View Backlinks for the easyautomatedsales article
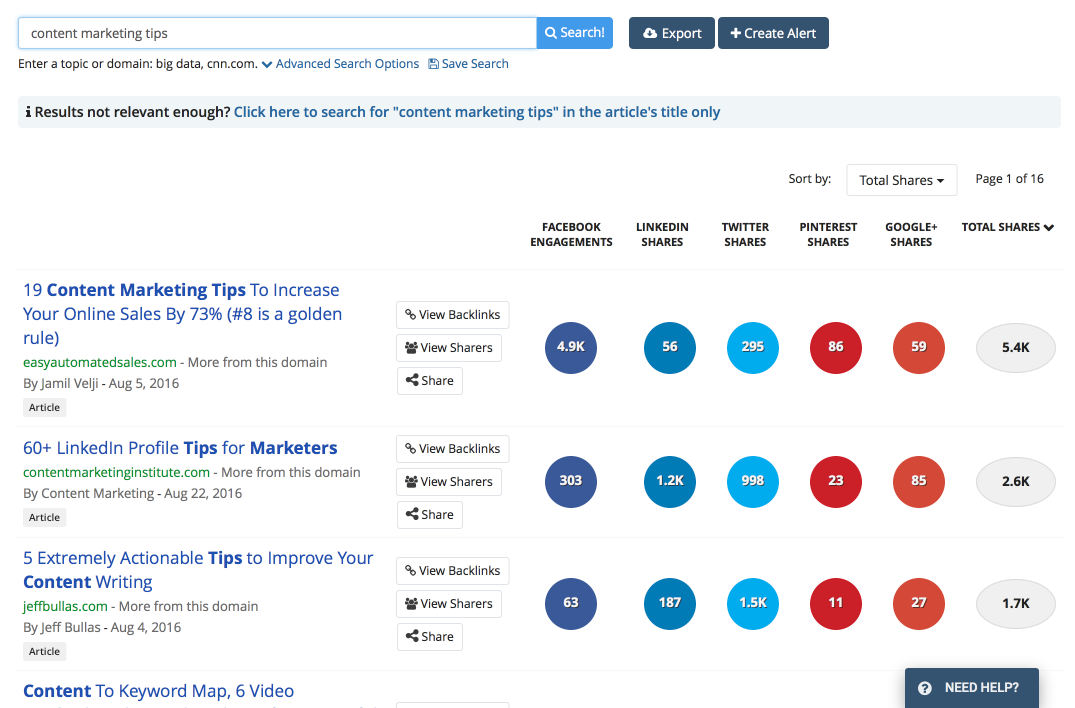The height and width of the screenshot is (708, 1075). 452,315
